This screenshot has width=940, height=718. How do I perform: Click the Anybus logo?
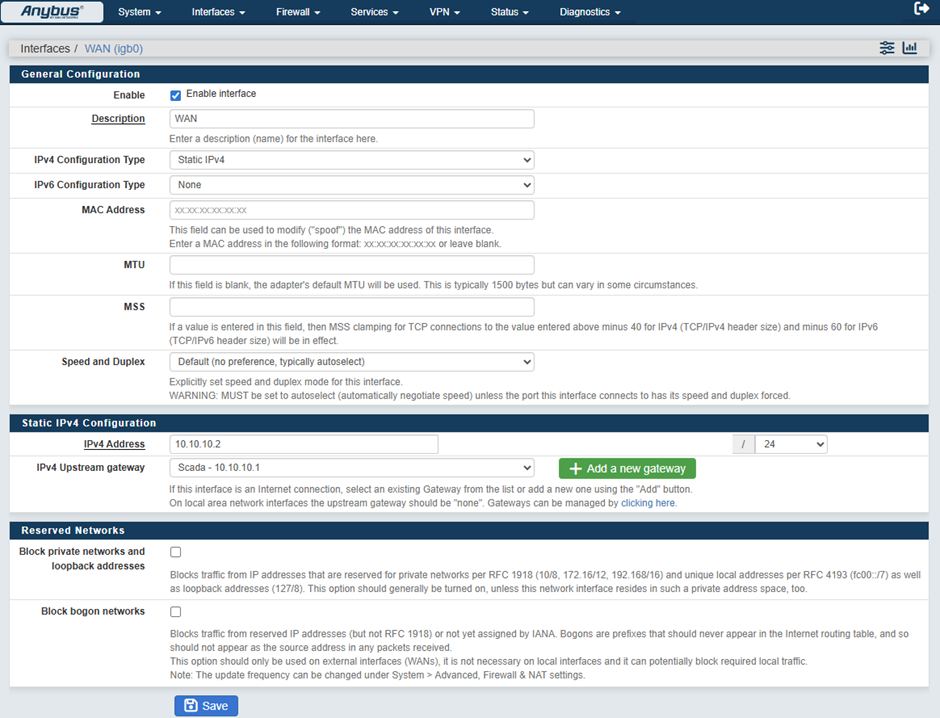tap(53, 12)
